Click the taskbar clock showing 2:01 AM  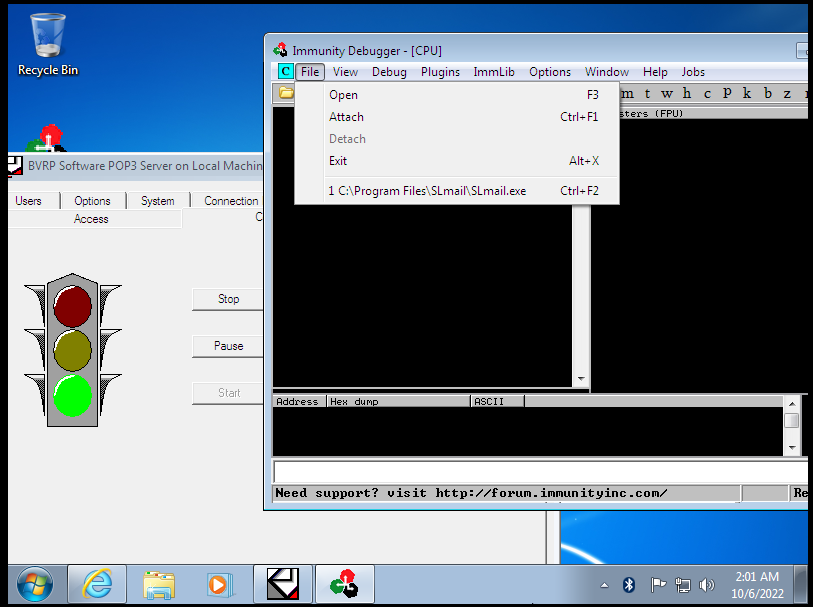(x=757, y=585)
